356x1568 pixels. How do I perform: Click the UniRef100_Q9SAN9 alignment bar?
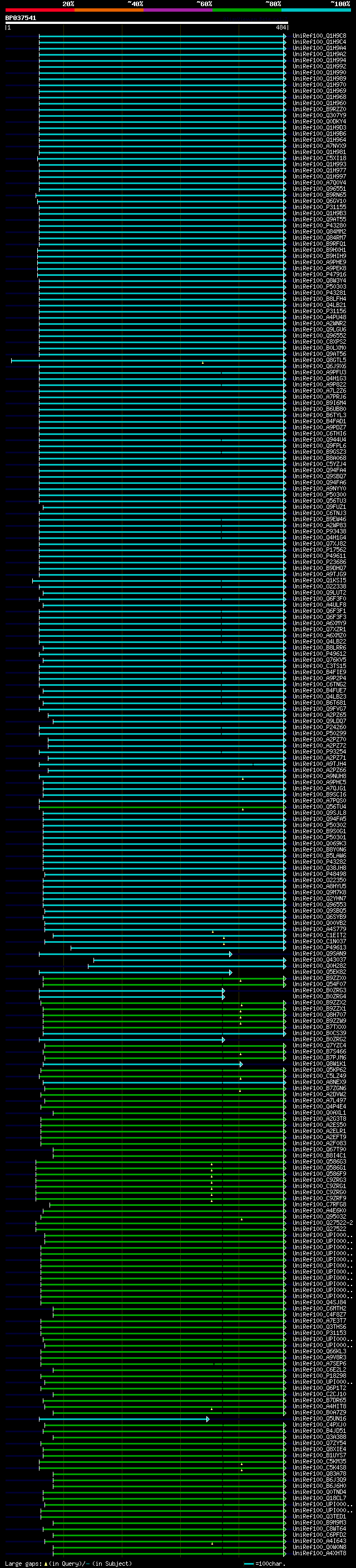[136, 954]
